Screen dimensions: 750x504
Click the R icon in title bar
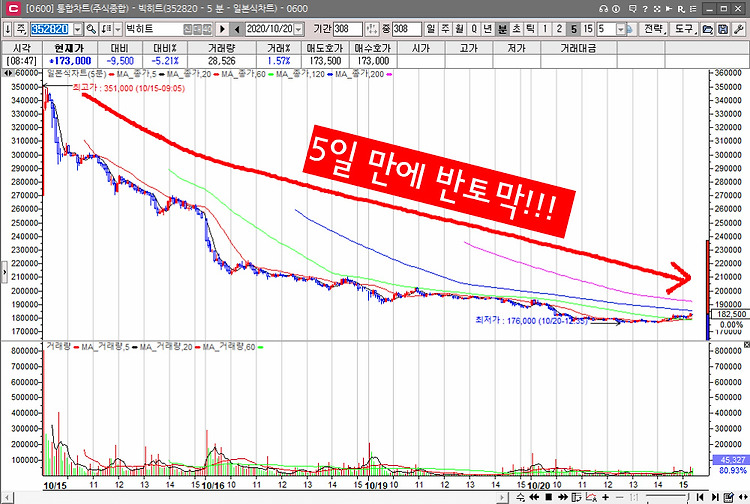coord(681,9)
